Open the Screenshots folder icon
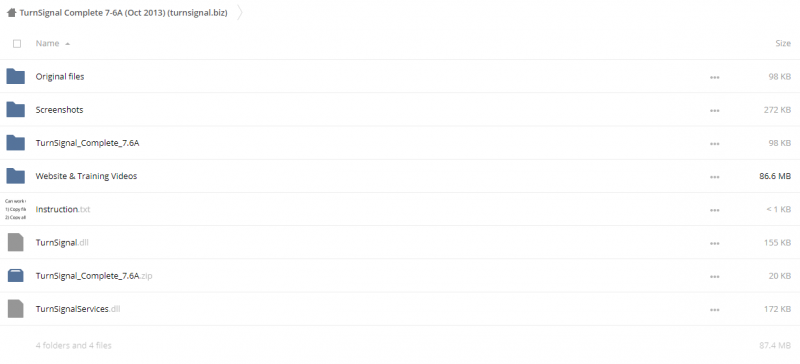Screen dimensions: 800x364 (x=15, y=110)
